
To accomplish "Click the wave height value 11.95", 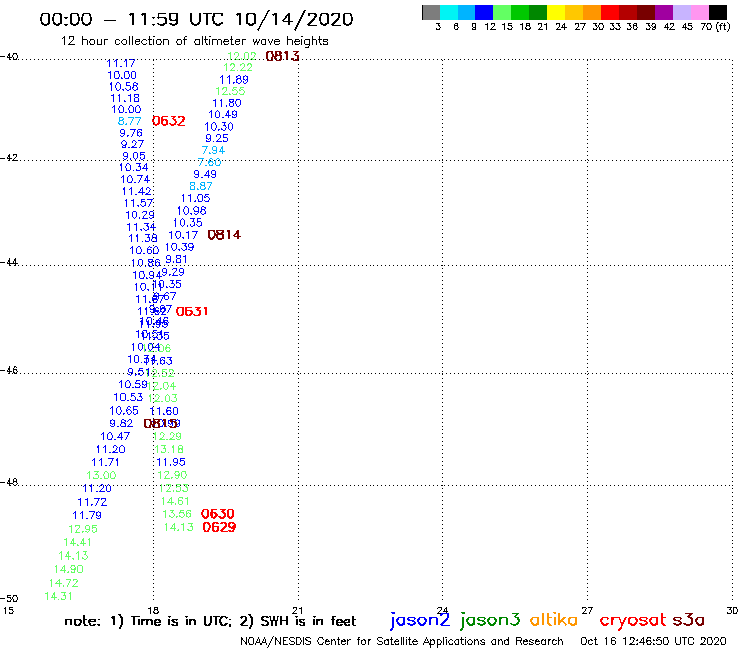I will coord(171,462).
